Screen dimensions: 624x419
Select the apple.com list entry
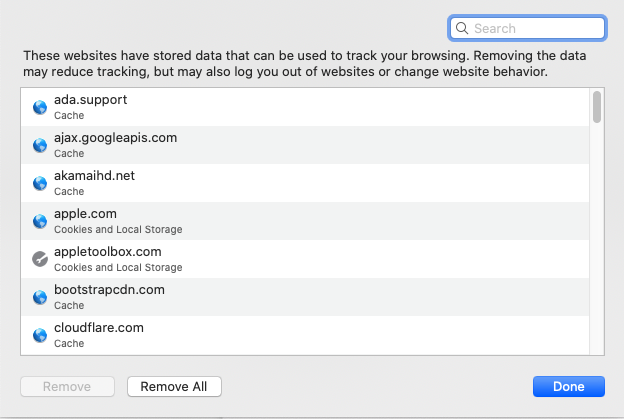tap(300, 221)
